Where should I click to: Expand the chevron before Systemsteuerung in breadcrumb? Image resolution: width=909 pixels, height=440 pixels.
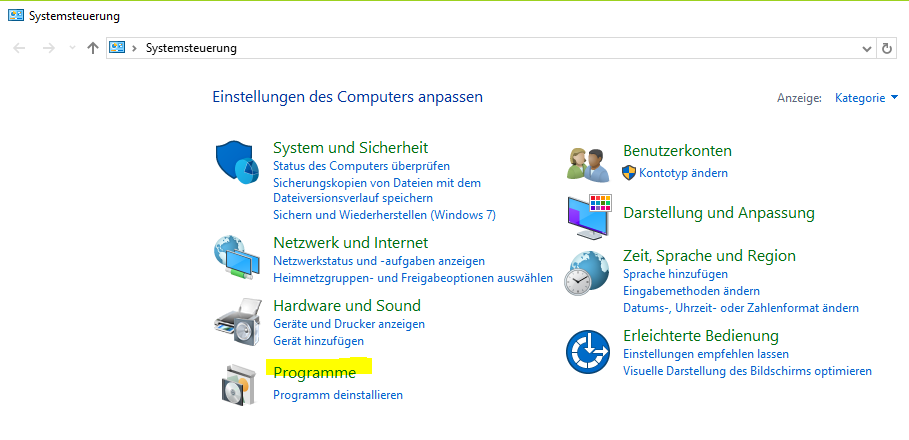coord(134,48)
